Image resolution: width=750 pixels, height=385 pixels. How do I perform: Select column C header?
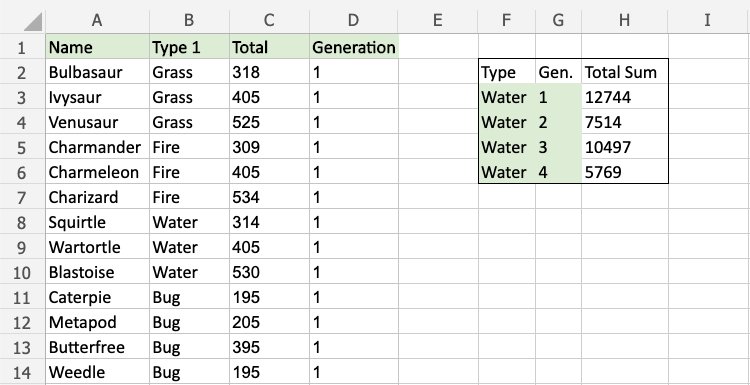coord(269,20)
